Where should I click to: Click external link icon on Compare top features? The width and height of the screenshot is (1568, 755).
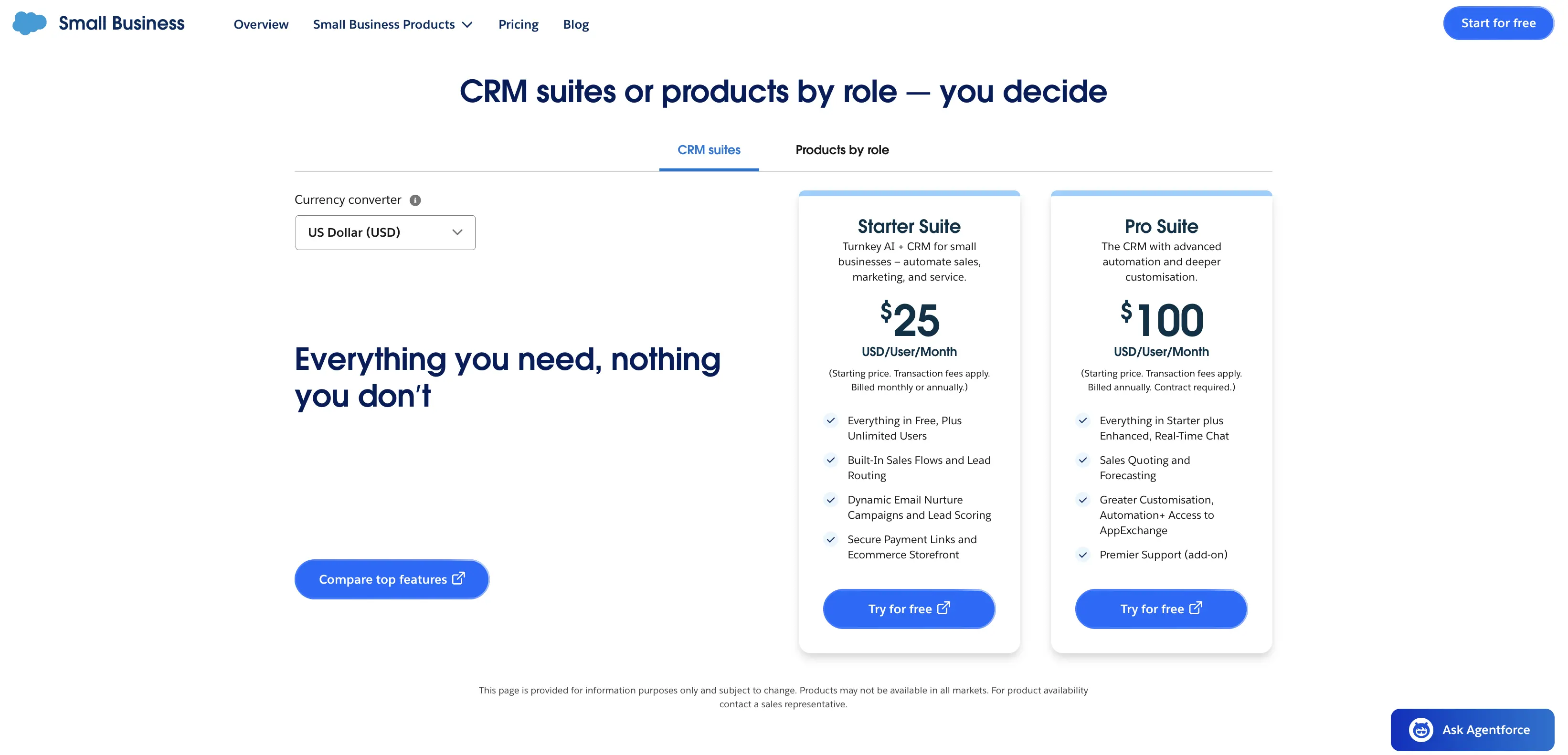coord(458,578)
